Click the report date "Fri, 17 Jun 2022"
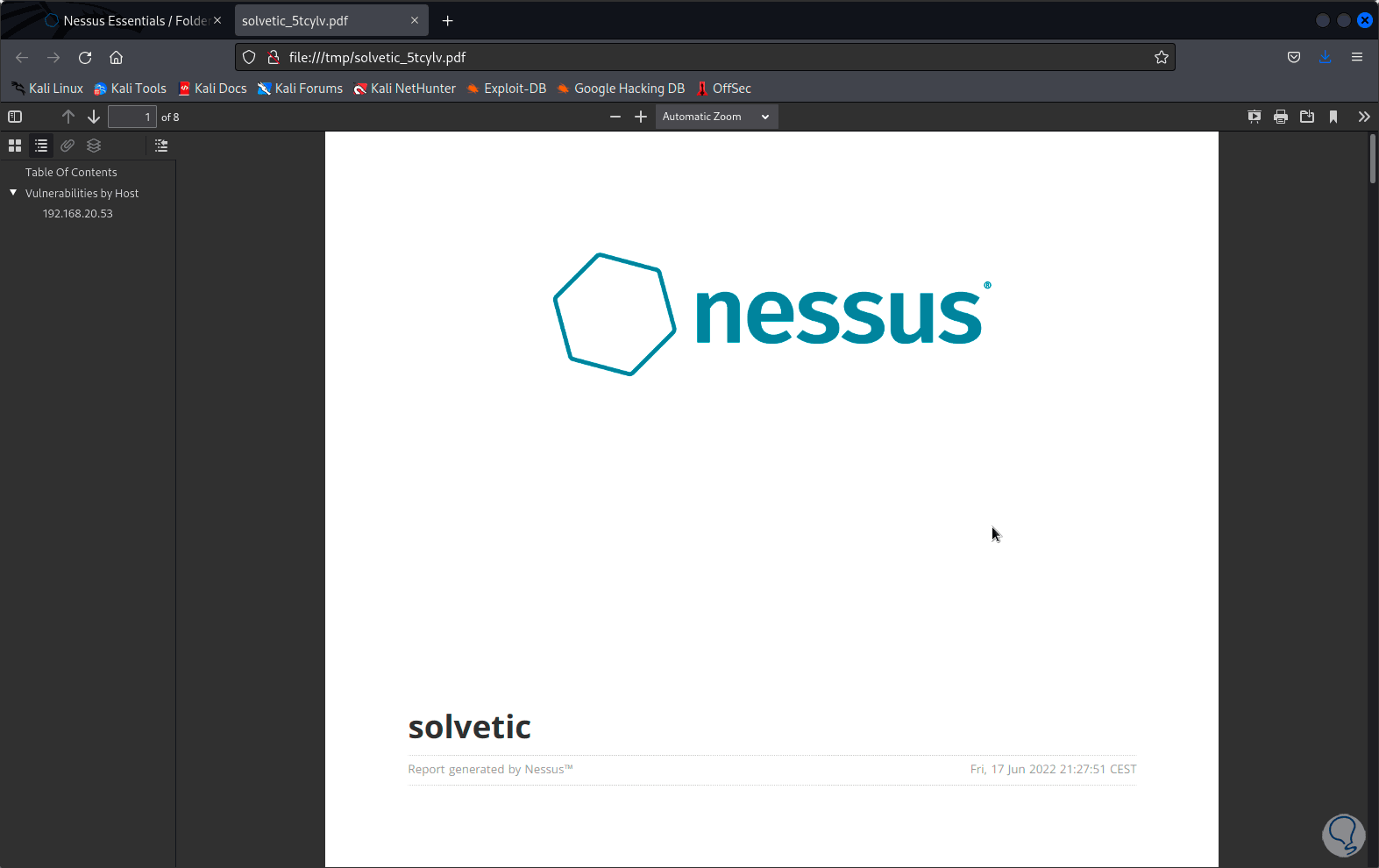 point(1013,770)
